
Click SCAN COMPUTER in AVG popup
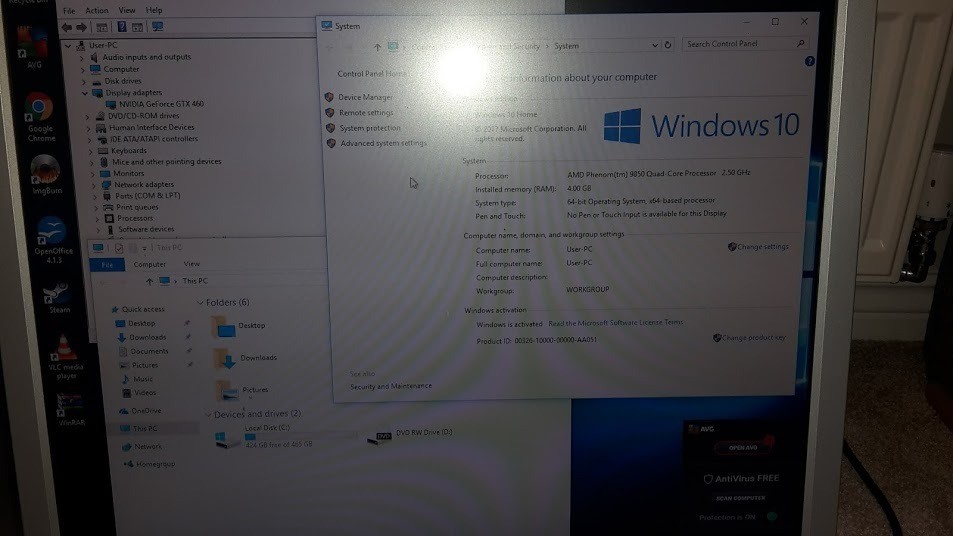coord(740,498)
